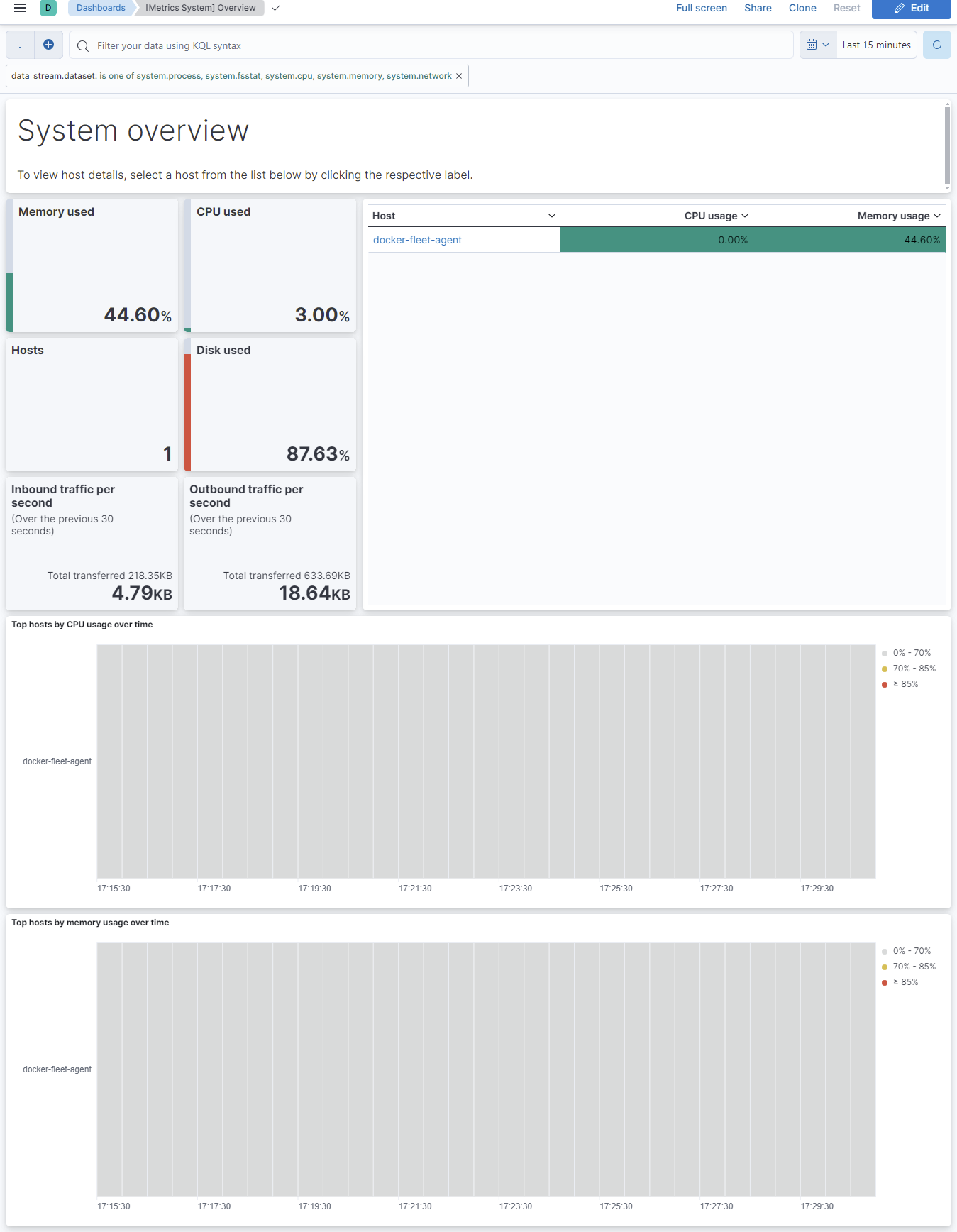957x1232 pixels.
Task: Click the Edit dashboard button
Action: [911, 8]
